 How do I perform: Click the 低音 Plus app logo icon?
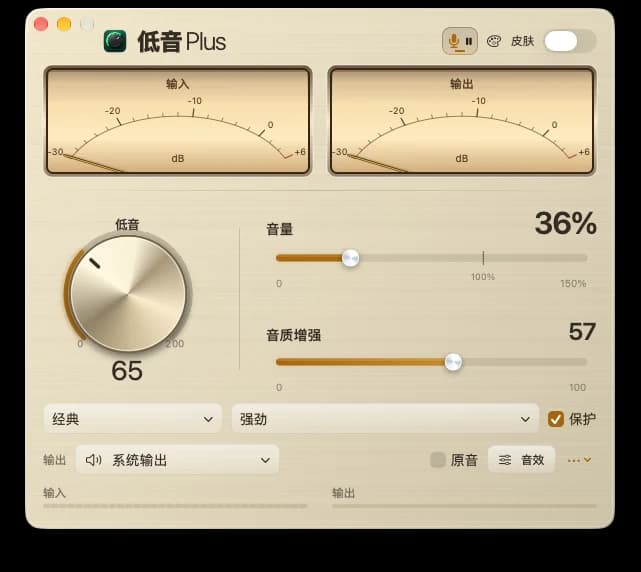click(x=115, y=41)
